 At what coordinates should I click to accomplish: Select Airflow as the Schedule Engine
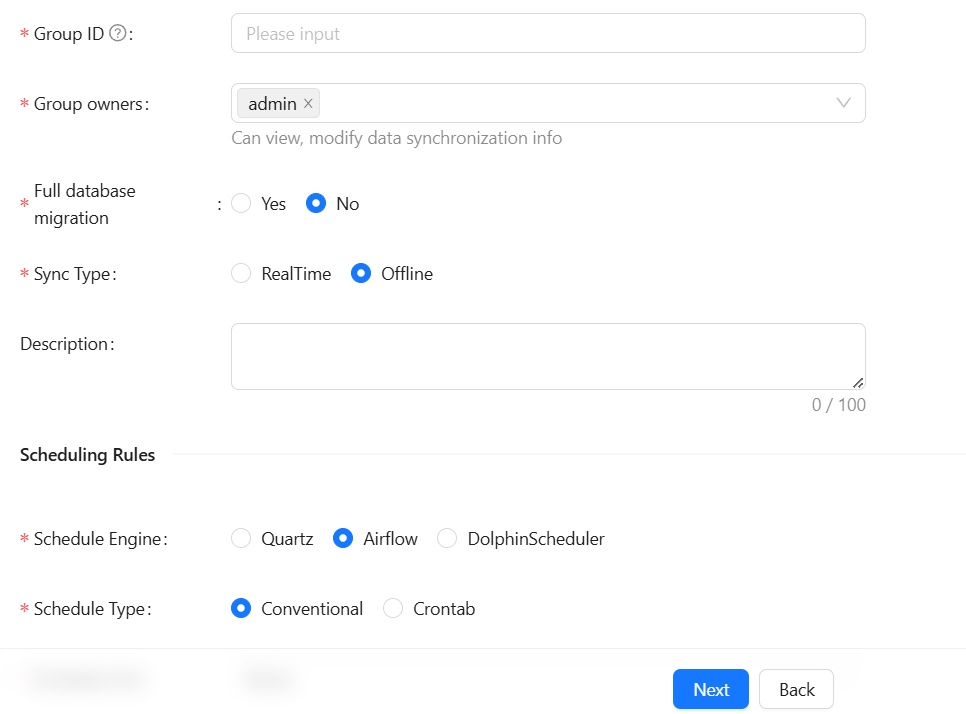tap(343, 539)
